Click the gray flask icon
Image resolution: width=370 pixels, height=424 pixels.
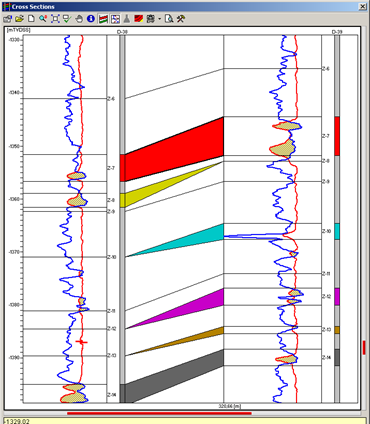pos(127,19)
